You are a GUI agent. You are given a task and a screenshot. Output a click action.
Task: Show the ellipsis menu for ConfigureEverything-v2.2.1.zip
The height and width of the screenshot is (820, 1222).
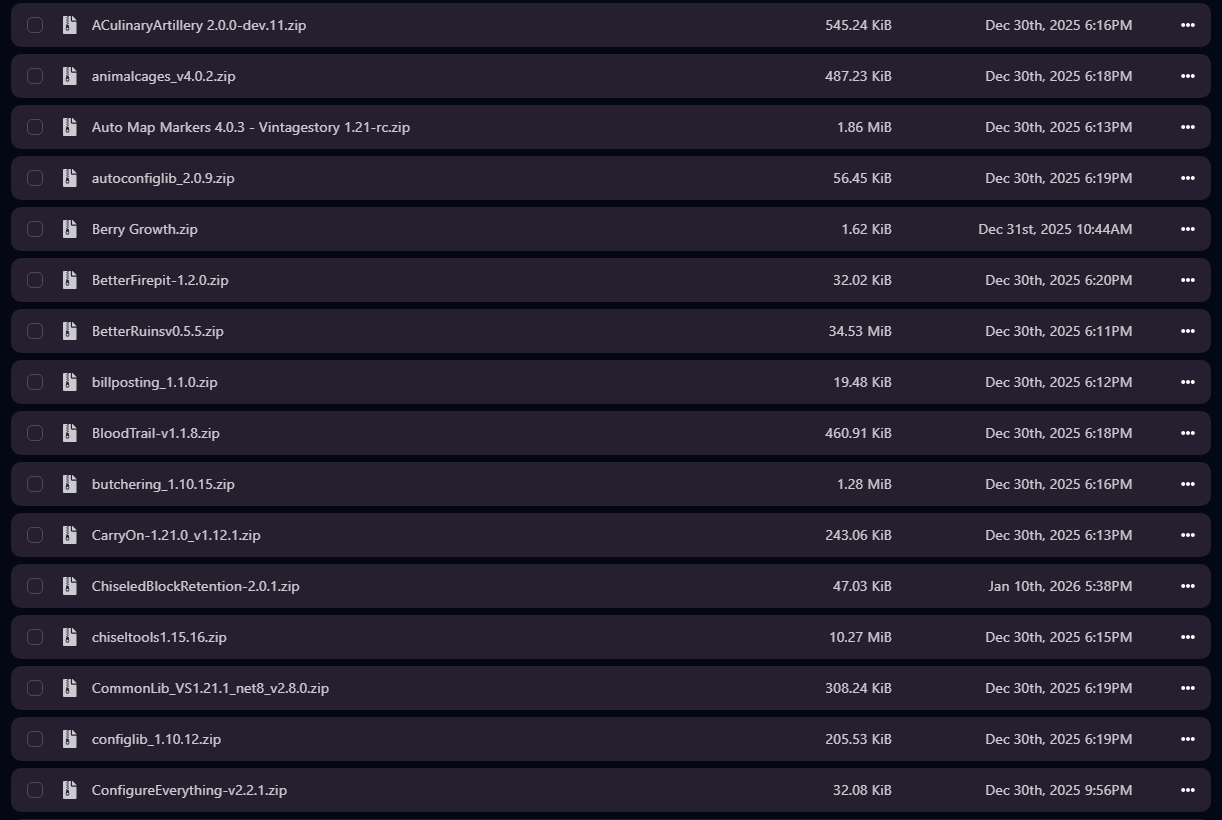pyautogui.click(x=1187, y=790)
